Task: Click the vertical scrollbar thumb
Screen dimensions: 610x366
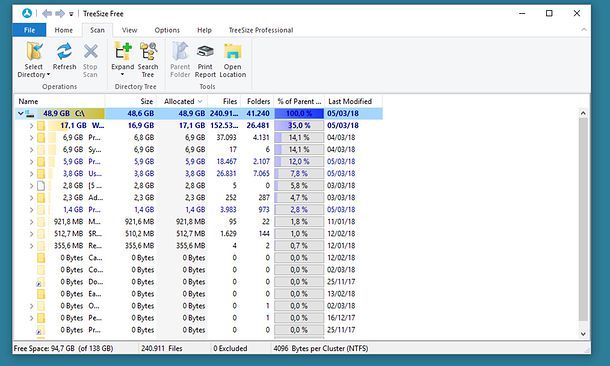Action: [583, 220]
